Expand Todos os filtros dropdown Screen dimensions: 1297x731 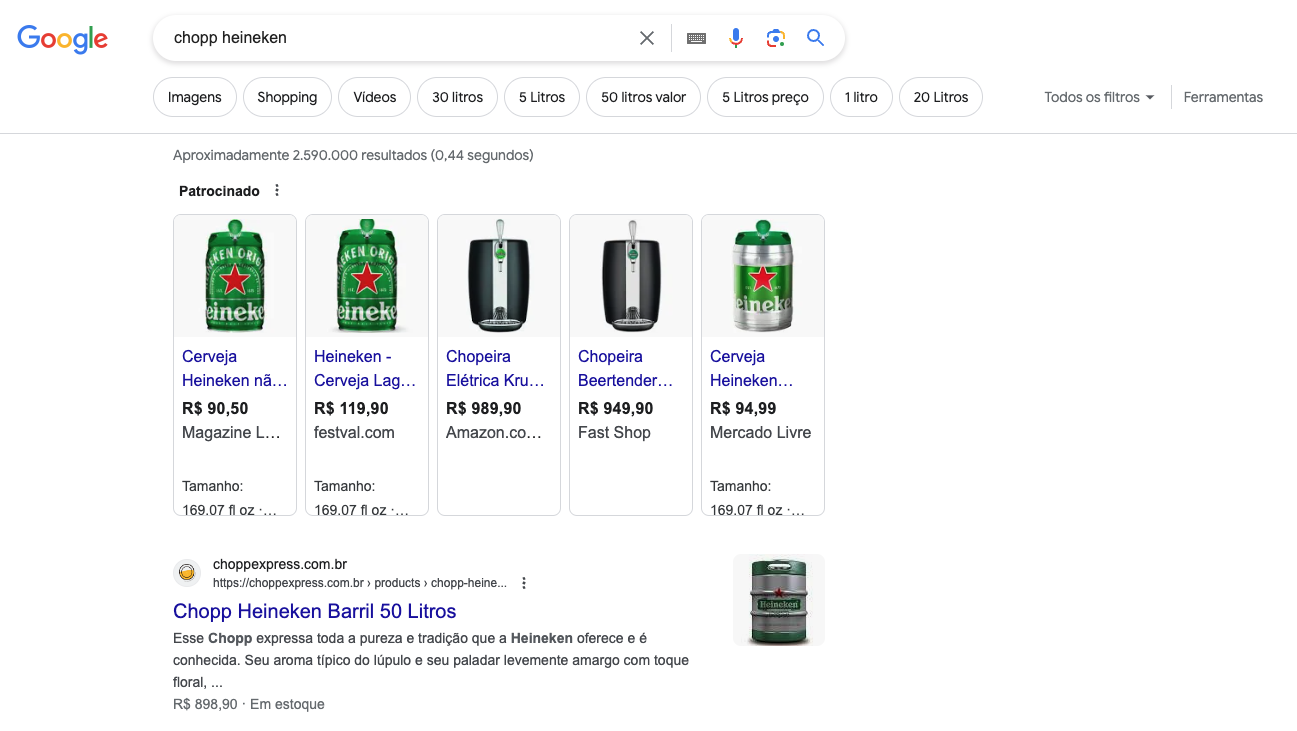coord(1098,97)
